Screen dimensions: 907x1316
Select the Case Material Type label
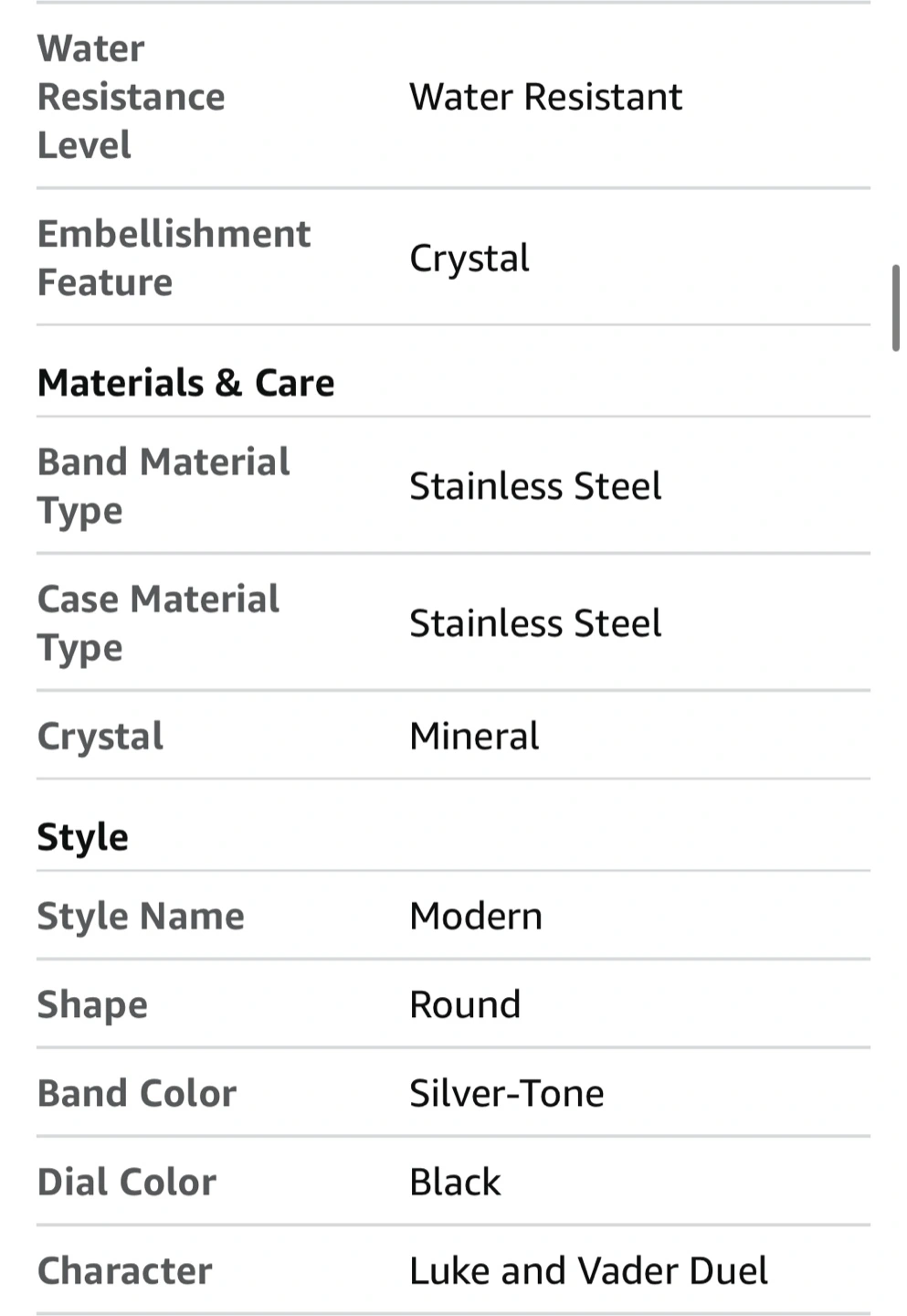159,622
